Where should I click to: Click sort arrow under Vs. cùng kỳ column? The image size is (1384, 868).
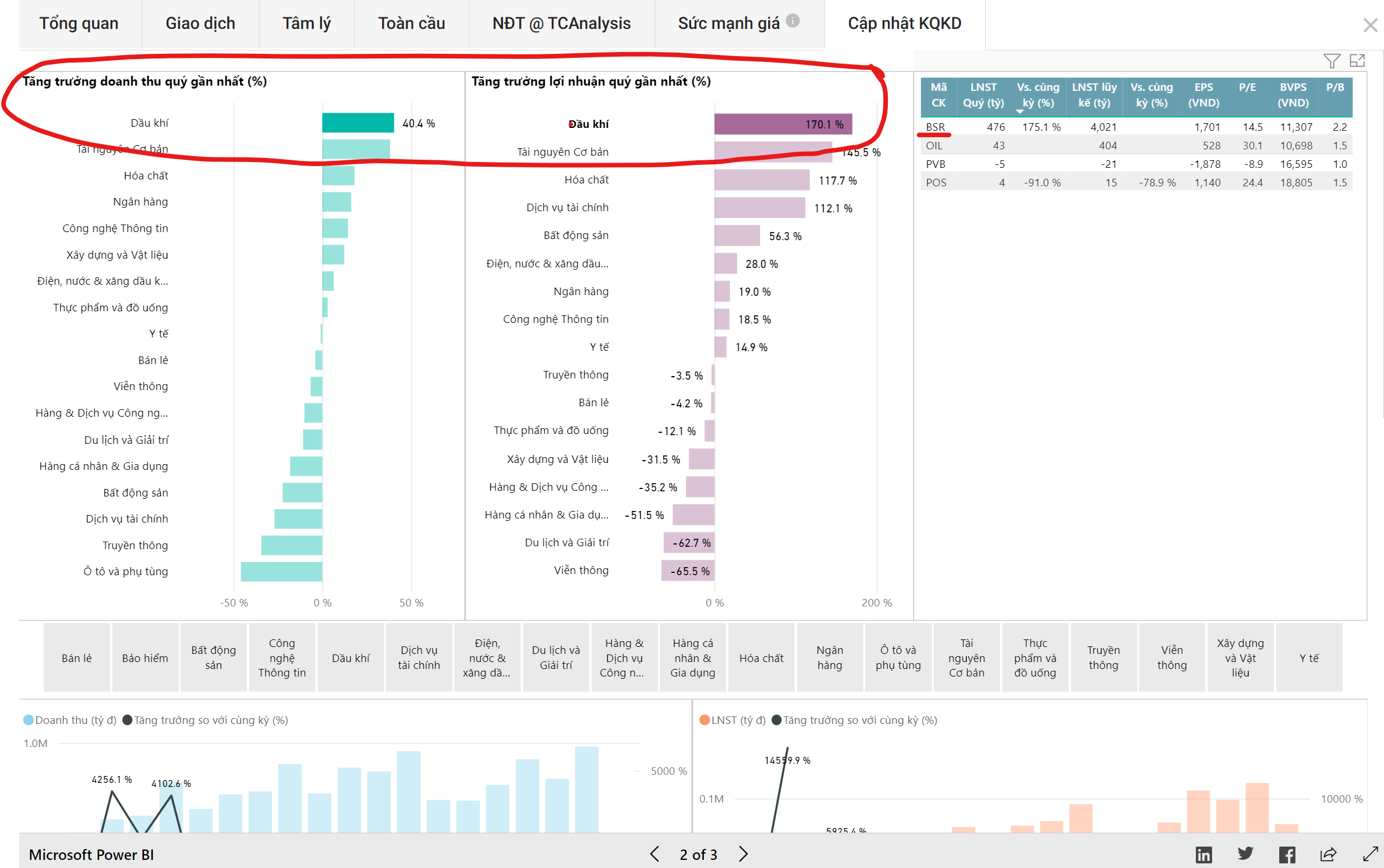(x=1019, y=111)
